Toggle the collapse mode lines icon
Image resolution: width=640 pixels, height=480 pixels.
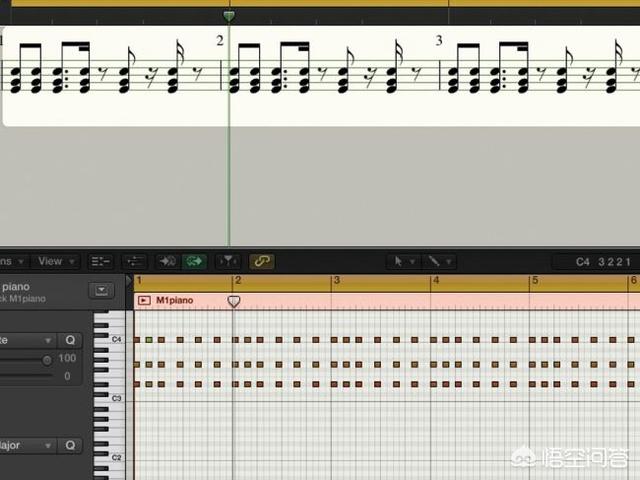pos(101,261)
